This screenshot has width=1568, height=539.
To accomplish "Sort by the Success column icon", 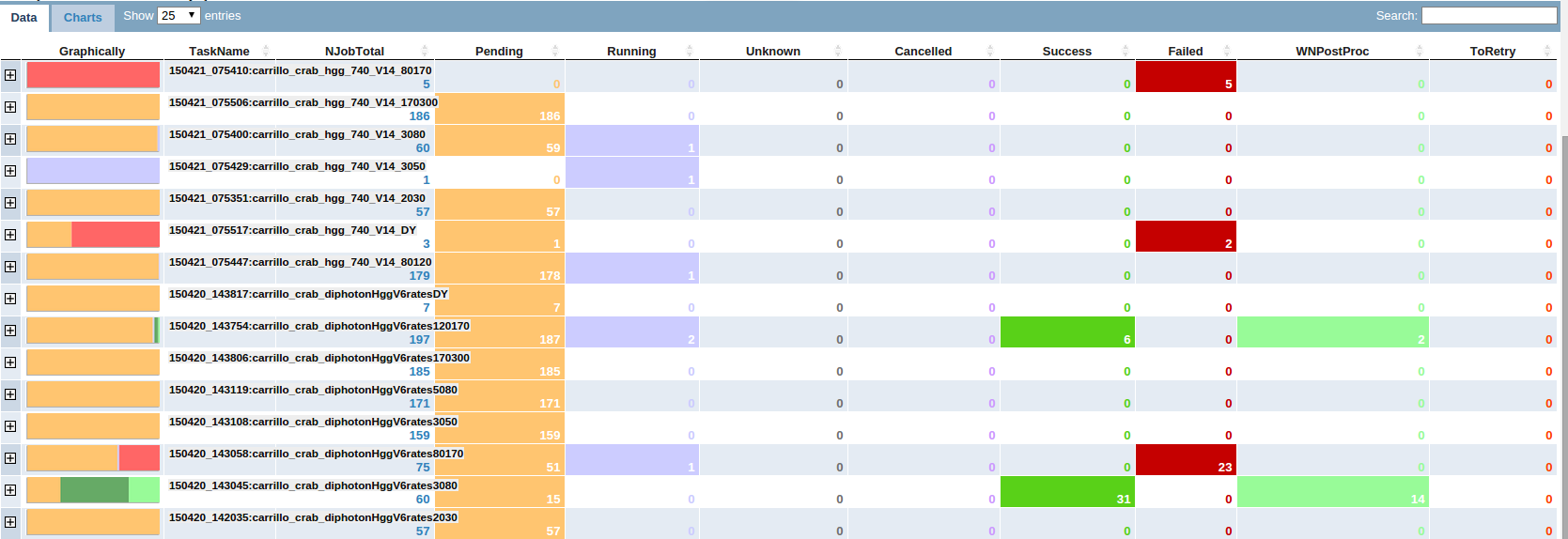I will 1126,51.
